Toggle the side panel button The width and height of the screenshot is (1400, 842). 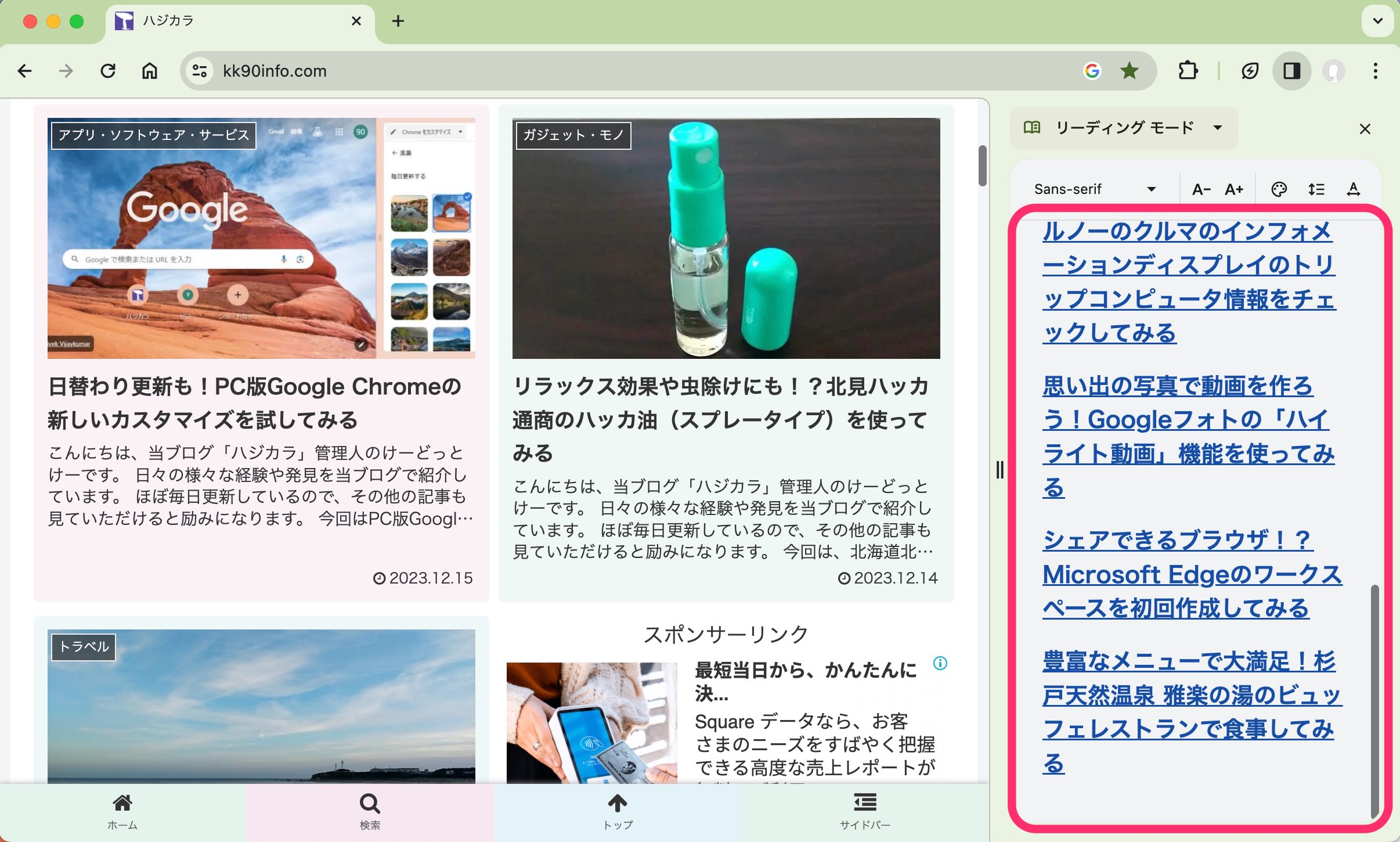coord(1291,71)
